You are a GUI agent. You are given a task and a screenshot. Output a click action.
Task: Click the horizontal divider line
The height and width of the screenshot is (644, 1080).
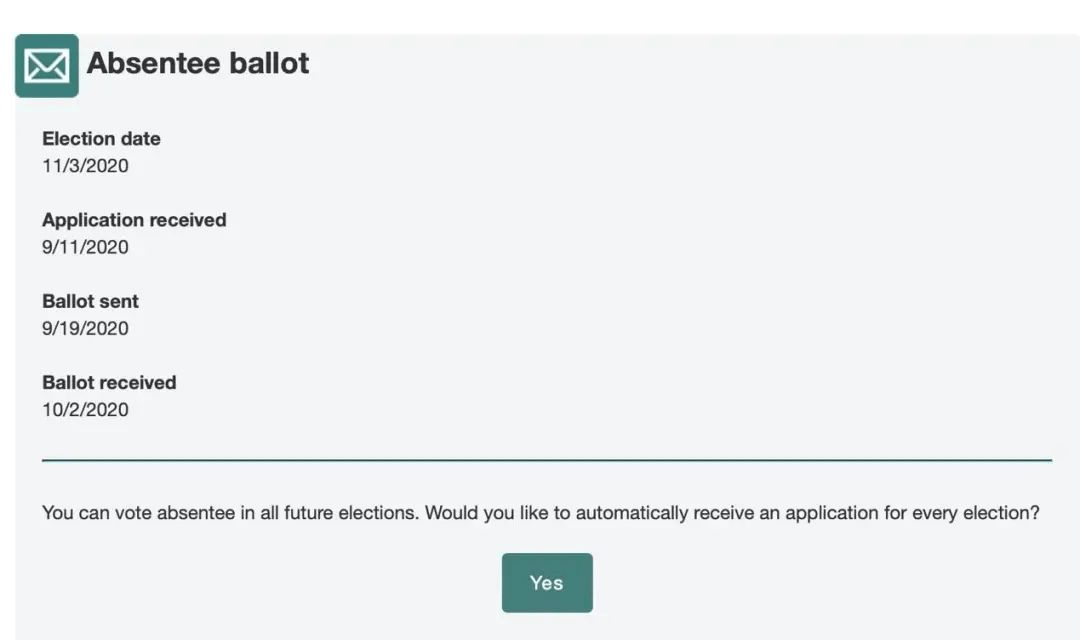click(547, 459)
